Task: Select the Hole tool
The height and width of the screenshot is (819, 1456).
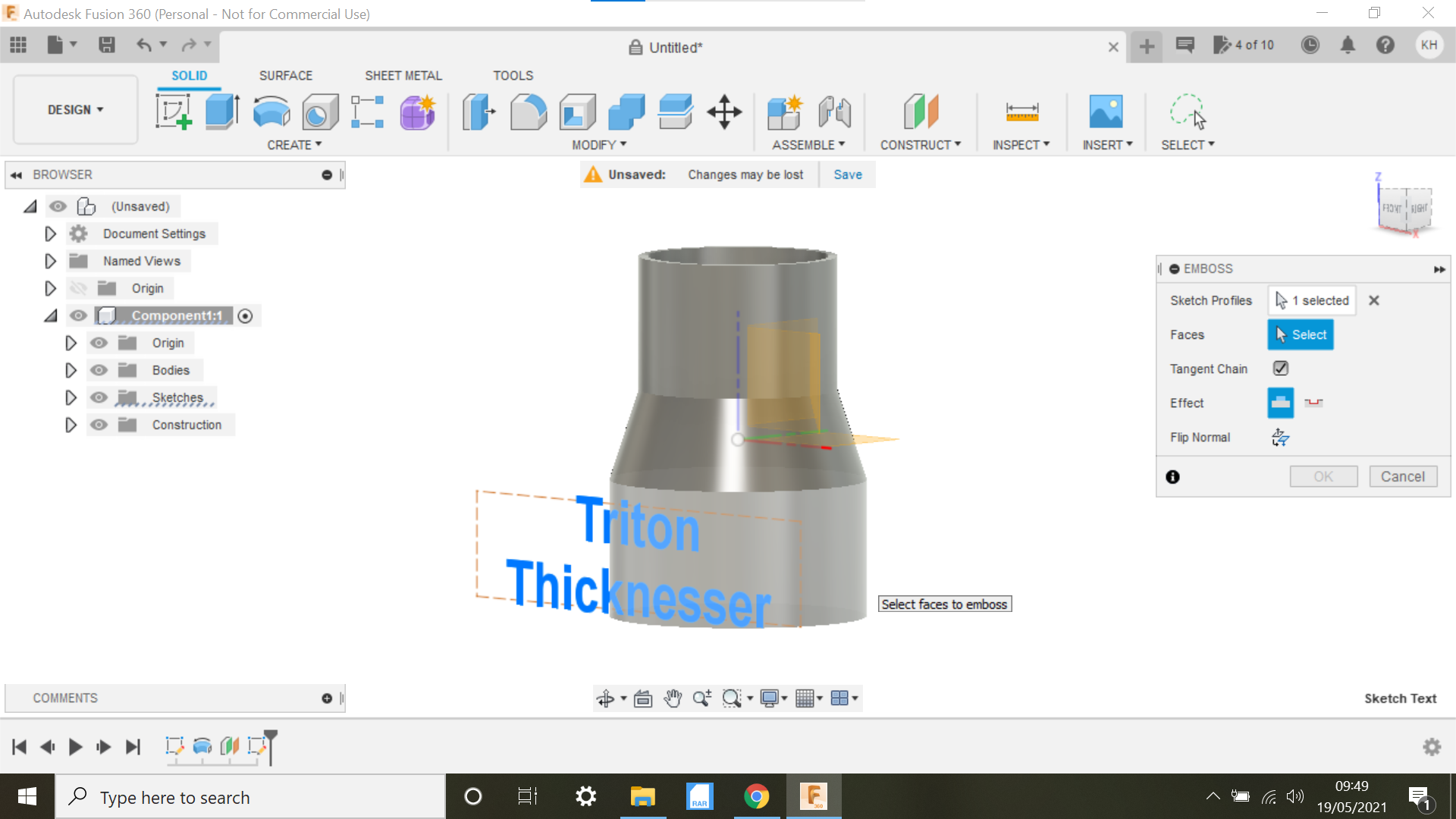Action: point(320,112)
